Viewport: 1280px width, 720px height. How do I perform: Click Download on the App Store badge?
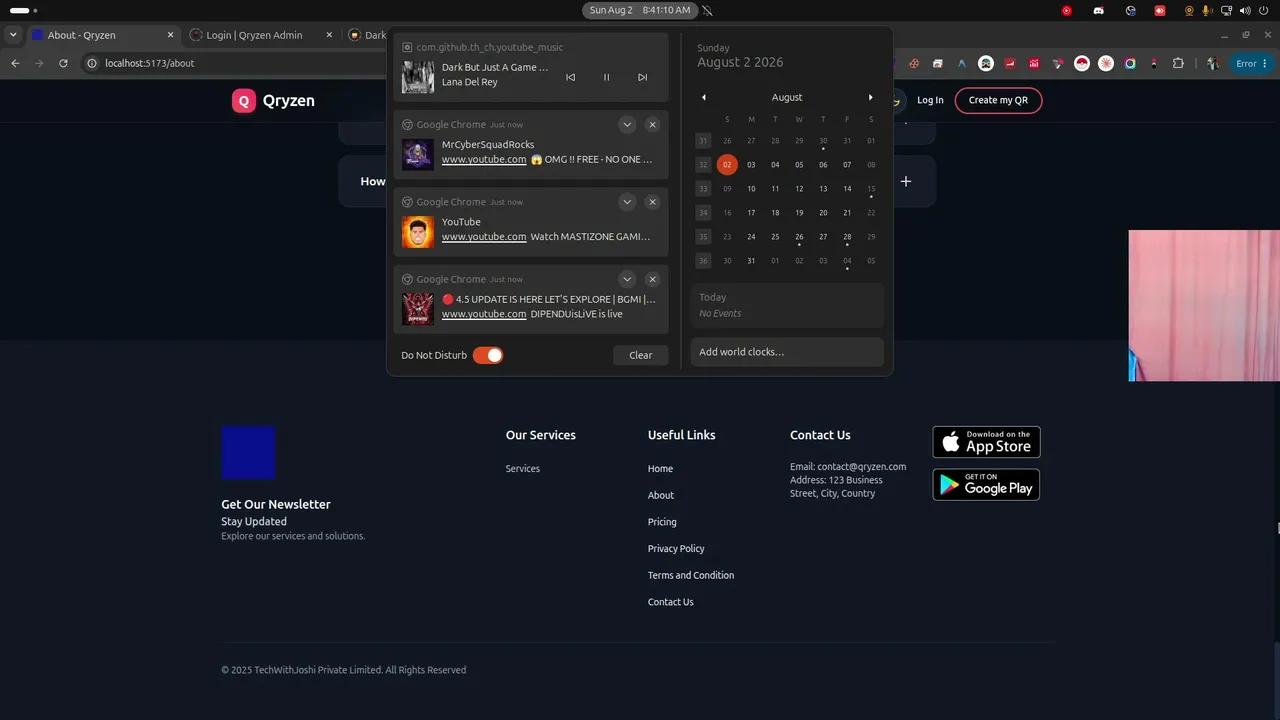(986, 442)
